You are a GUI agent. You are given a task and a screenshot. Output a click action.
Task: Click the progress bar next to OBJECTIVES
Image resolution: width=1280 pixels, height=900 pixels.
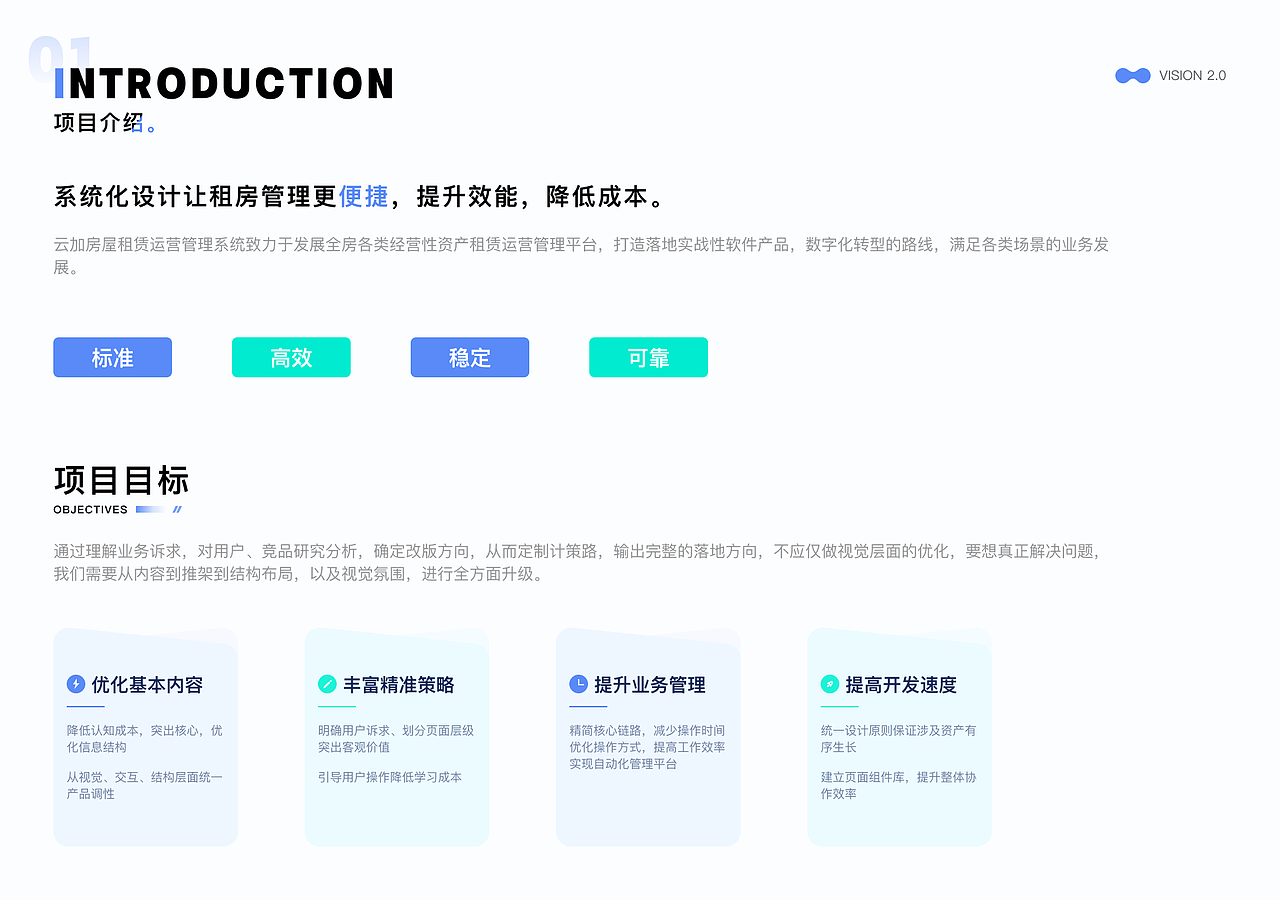click(x=150, y=509)
